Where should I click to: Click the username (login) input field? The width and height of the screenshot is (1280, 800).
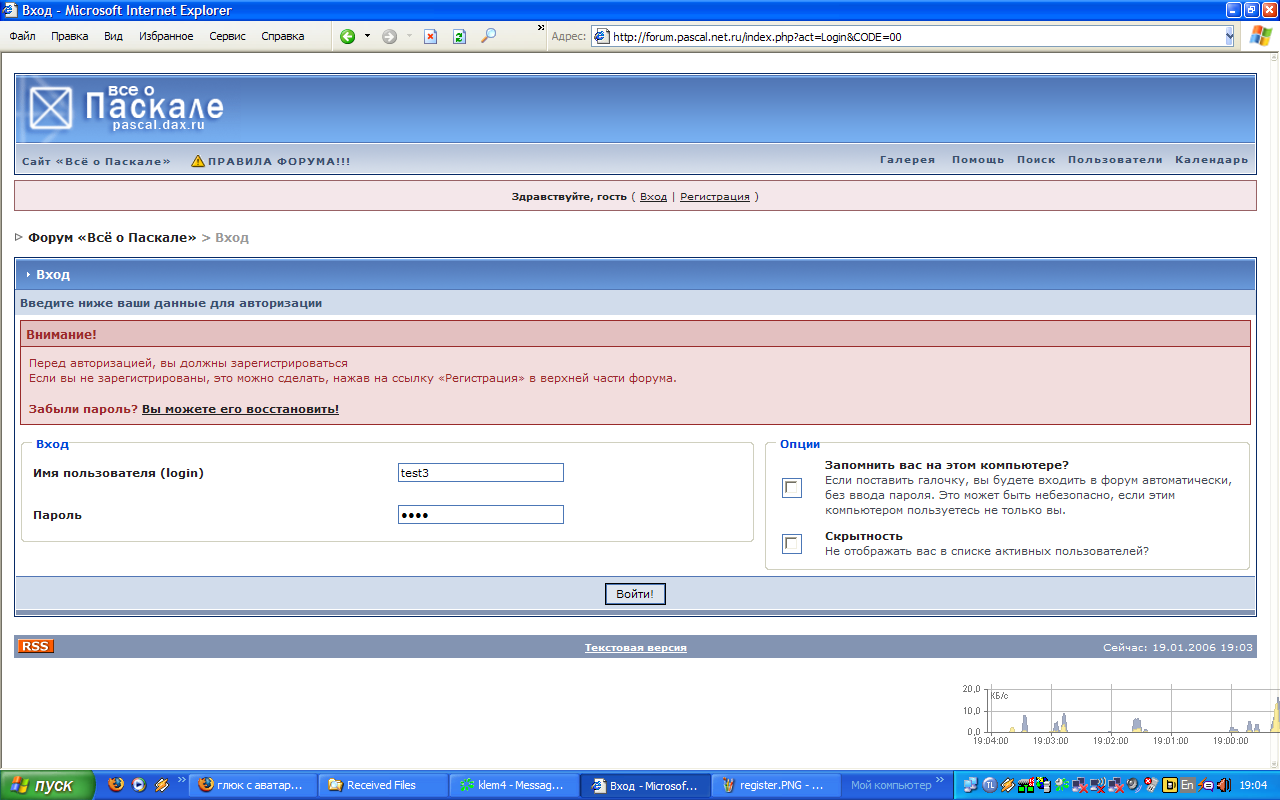pos(481,473)
